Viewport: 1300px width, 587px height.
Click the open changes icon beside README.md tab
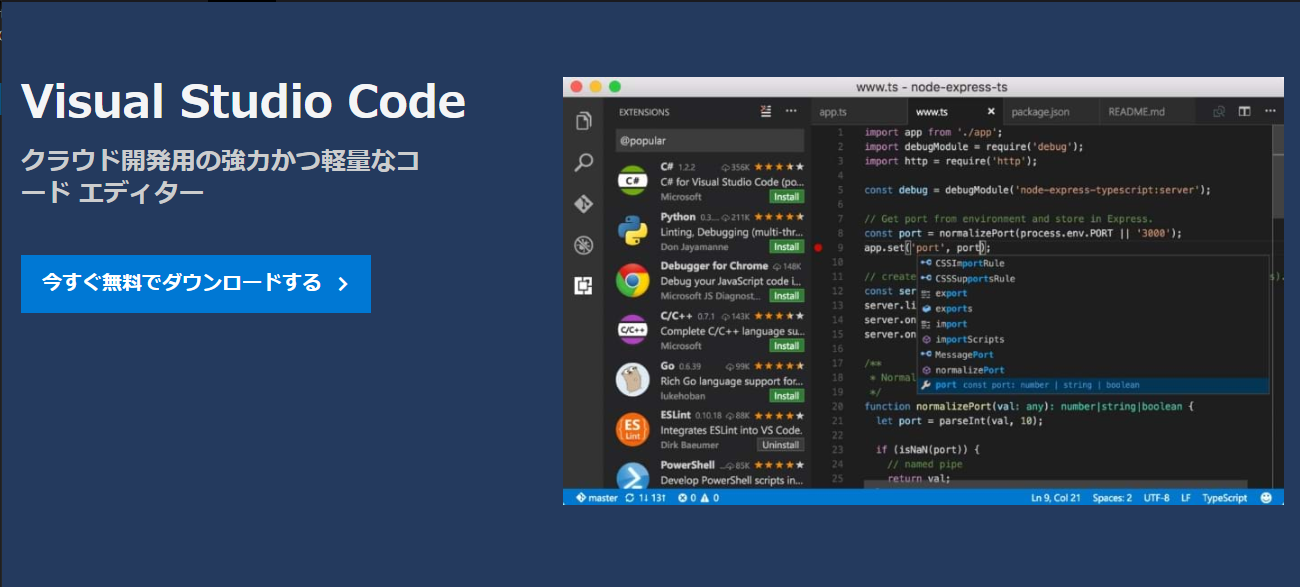[x=1219, y=112]
